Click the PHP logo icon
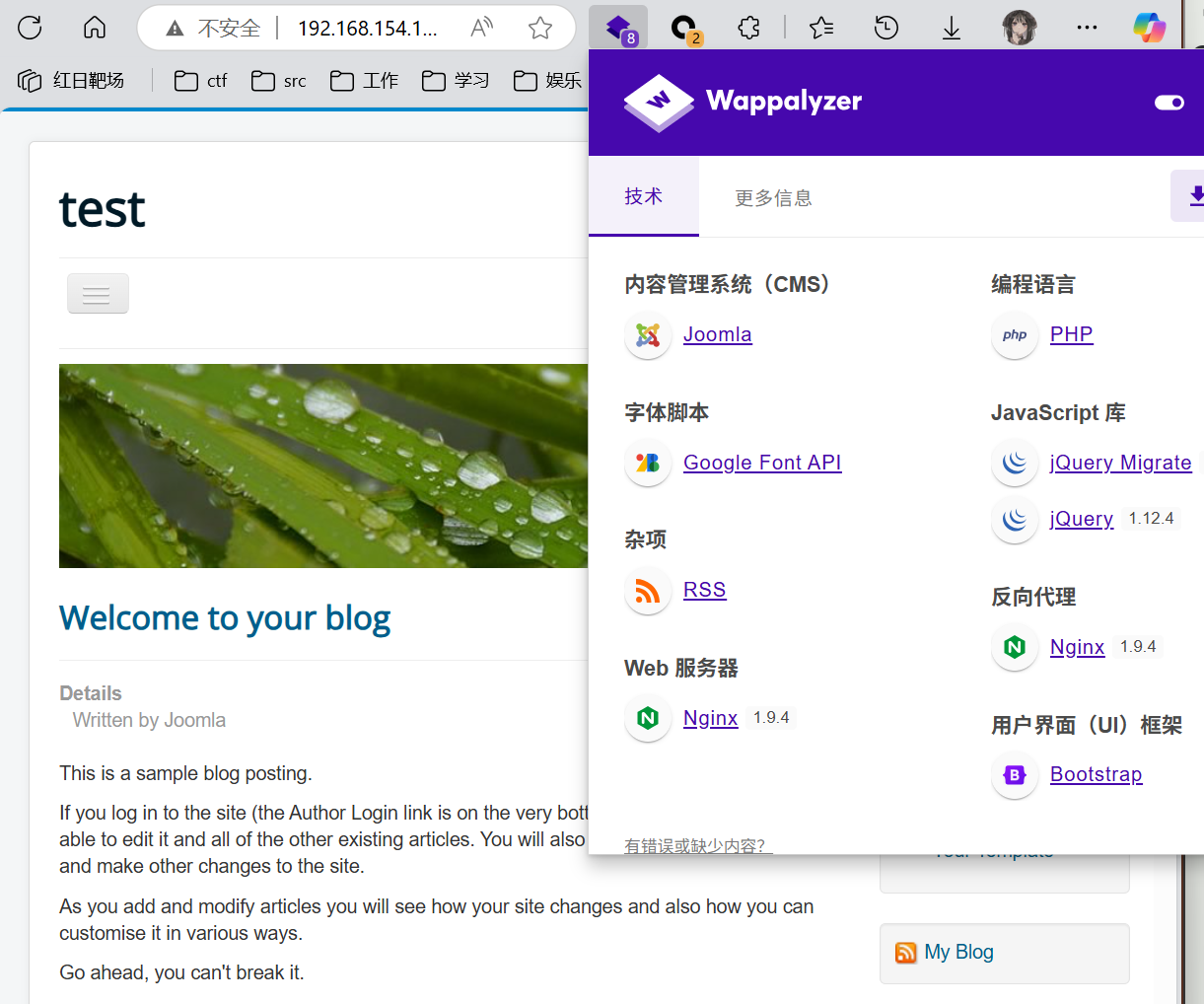The image size is (1204, 1004). click(x=1015, y=335)
